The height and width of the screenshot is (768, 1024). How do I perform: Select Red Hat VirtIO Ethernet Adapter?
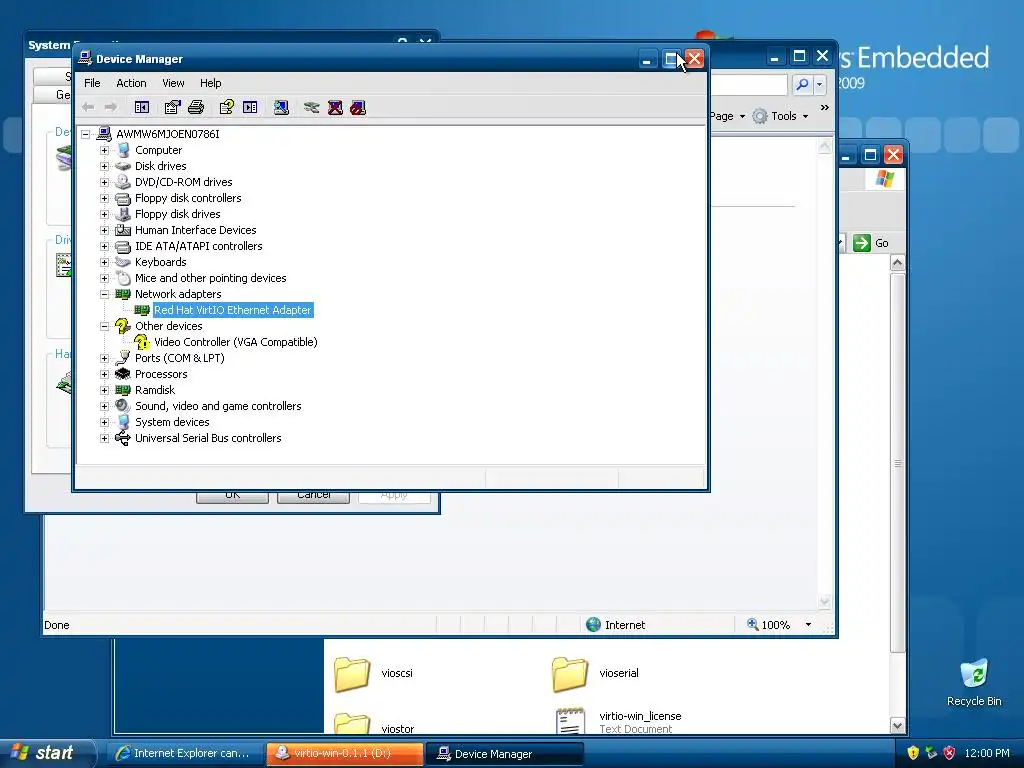click(x=233, y=310)
